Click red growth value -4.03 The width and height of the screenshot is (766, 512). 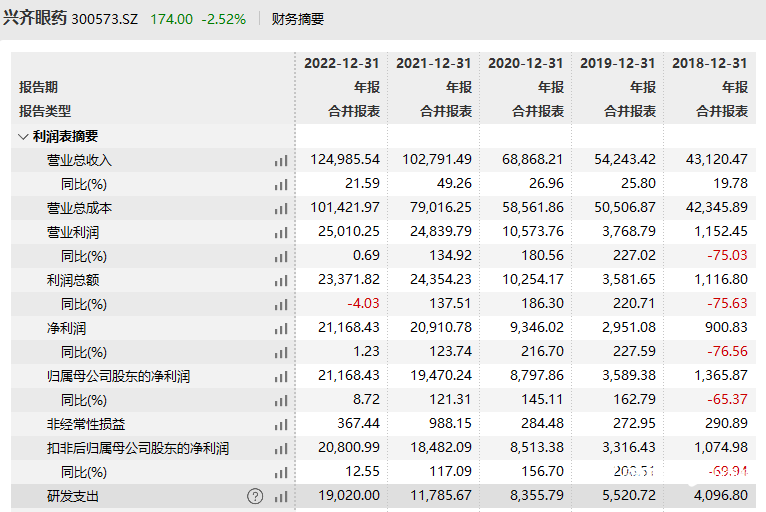(x=363, y=303)
